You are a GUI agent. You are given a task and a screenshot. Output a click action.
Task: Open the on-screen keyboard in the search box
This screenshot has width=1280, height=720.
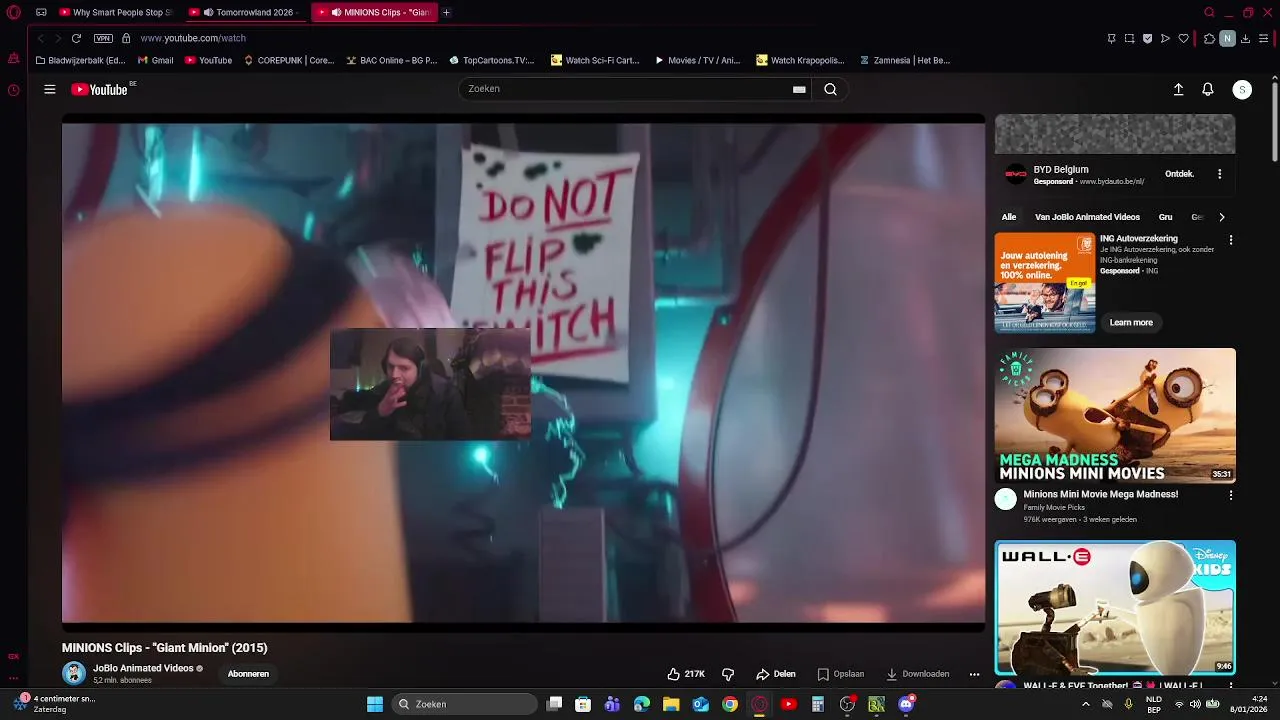(799, 89)
